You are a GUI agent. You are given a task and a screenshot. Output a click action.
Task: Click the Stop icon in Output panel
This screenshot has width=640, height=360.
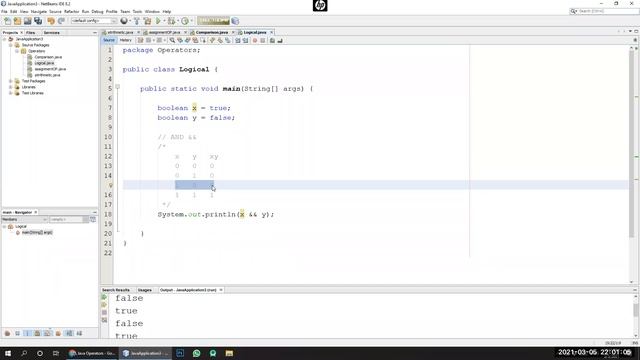coord(104,313)
